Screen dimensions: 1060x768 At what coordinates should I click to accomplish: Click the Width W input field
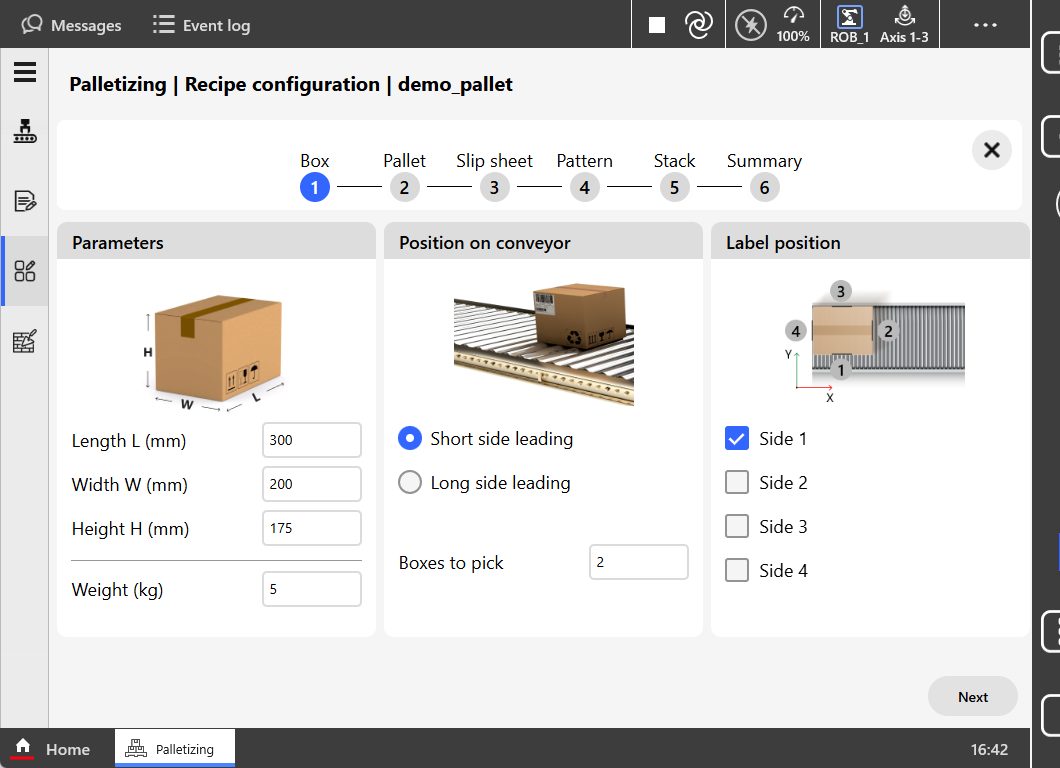pos(312,484)
